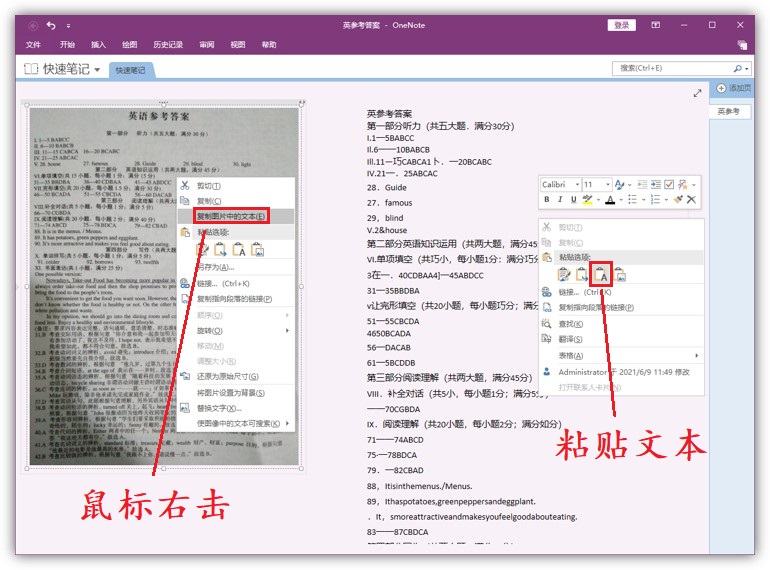Click the Back navigation circle icon

click(33, 25)
